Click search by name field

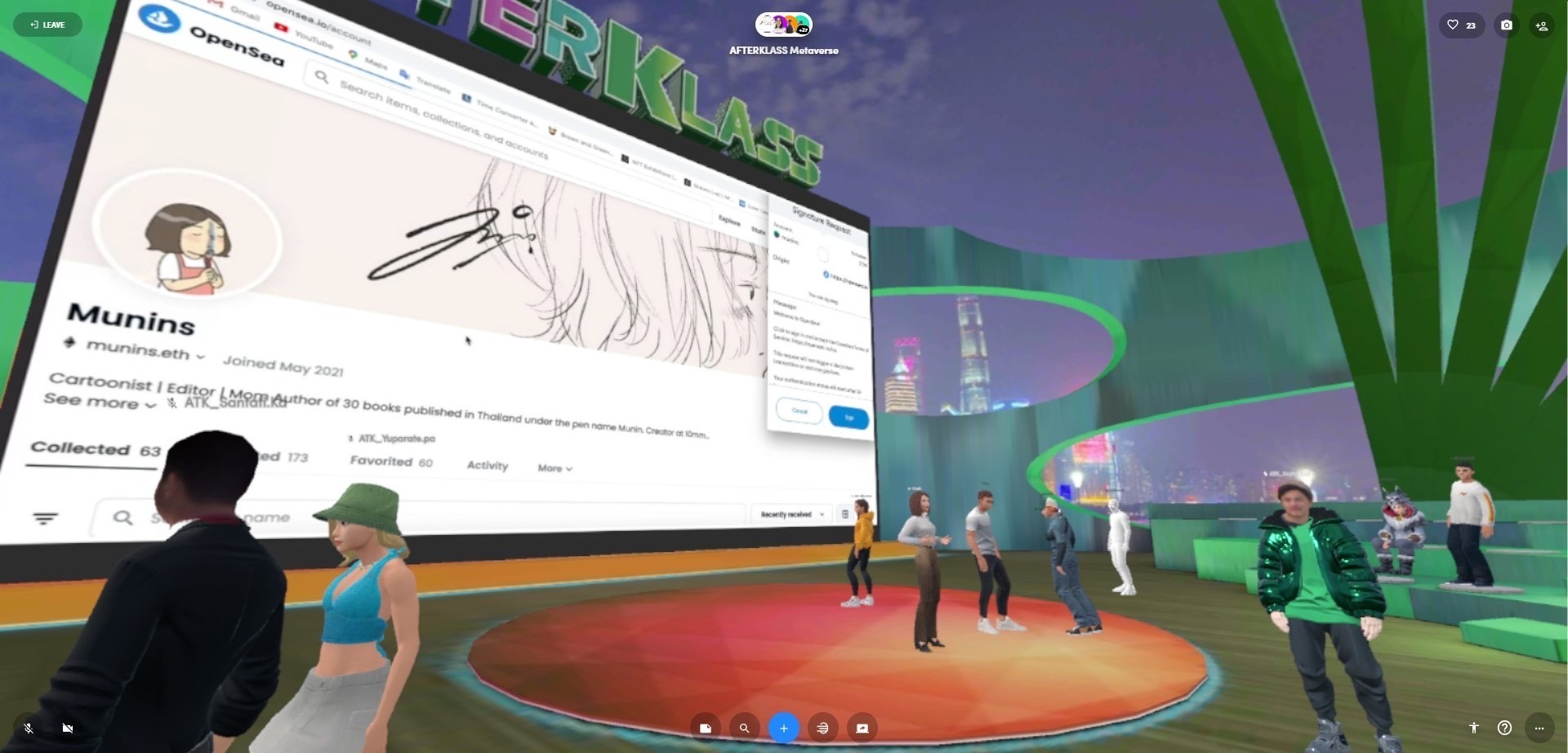[x=416, y=516]
